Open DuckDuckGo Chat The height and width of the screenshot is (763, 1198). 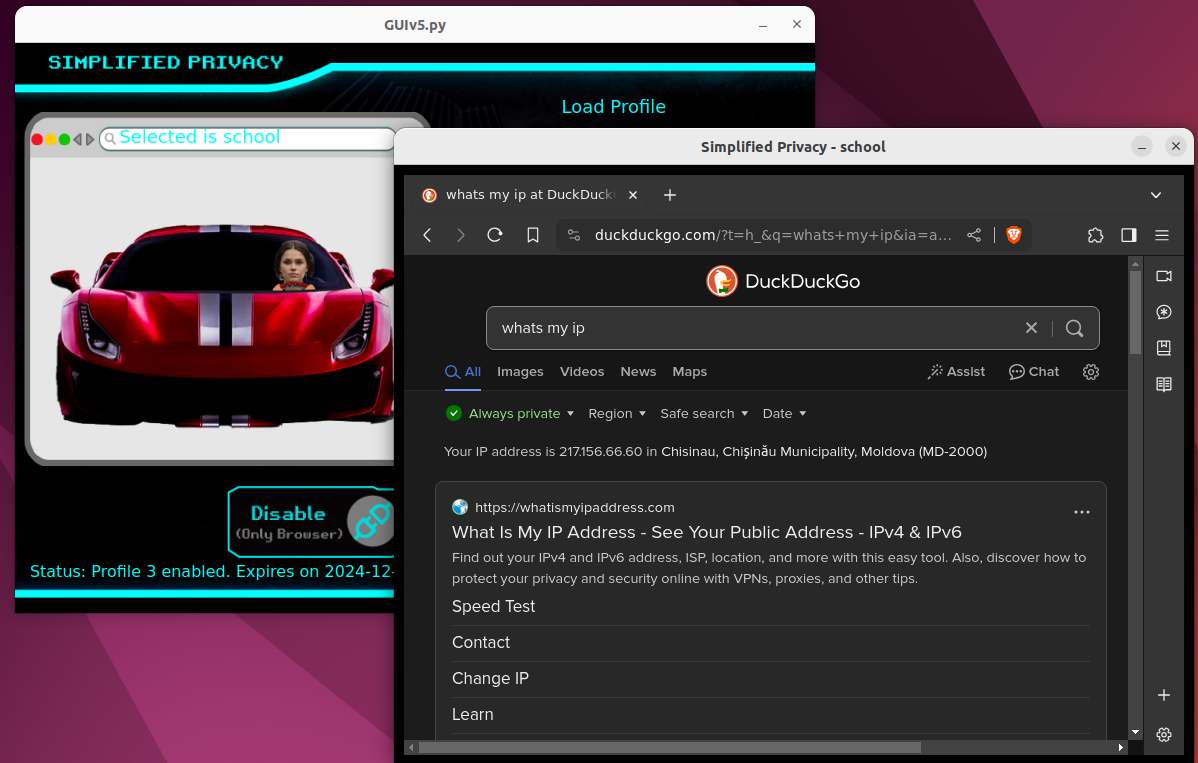[1034, 372]
